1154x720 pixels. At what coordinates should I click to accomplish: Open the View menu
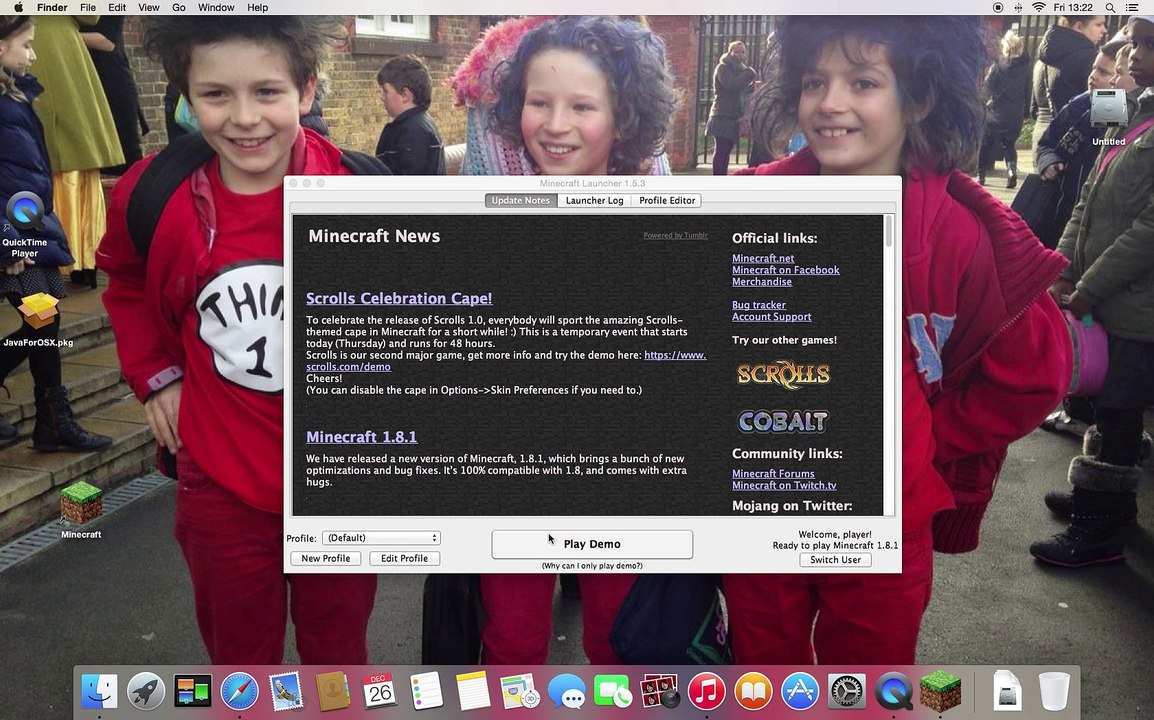pyautogui.click(x=149, y=7)
